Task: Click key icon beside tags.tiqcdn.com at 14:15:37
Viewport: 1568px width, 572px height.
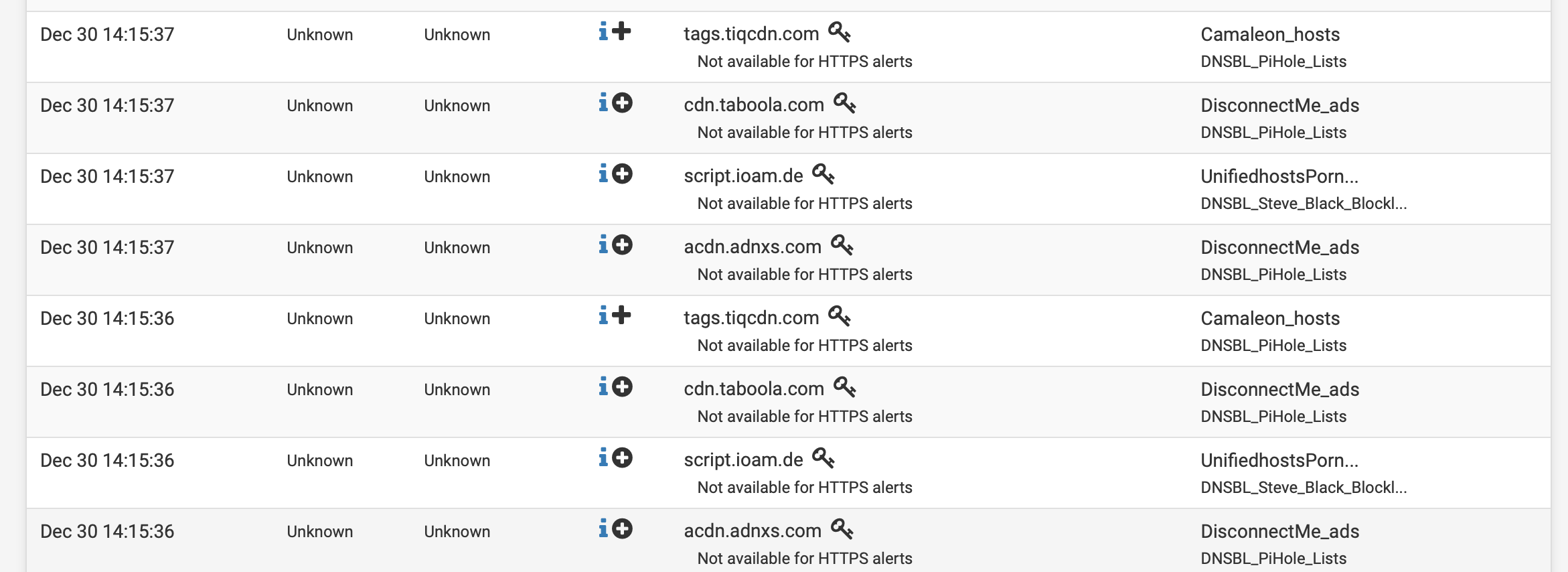Action: (x=840, y=32)
